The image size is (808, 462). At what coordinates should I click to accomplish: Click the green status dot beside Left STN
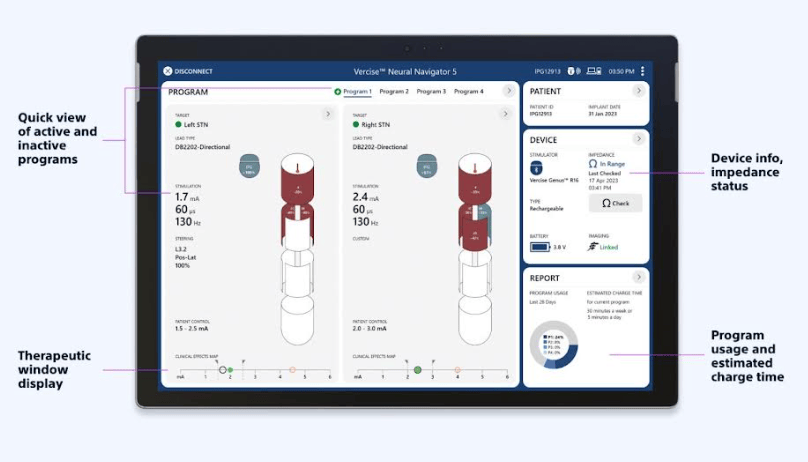[178, 125]
